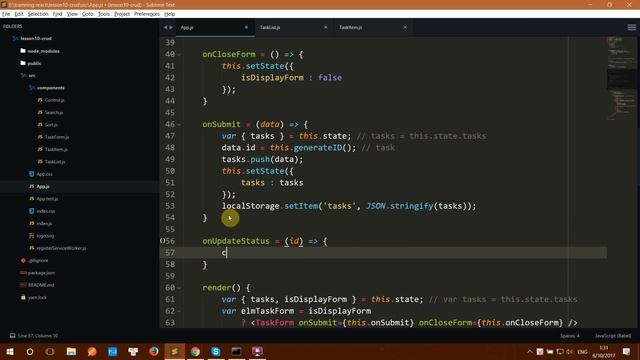Open the File menu
Screen dimensions: 640x360
click(6, 14)
